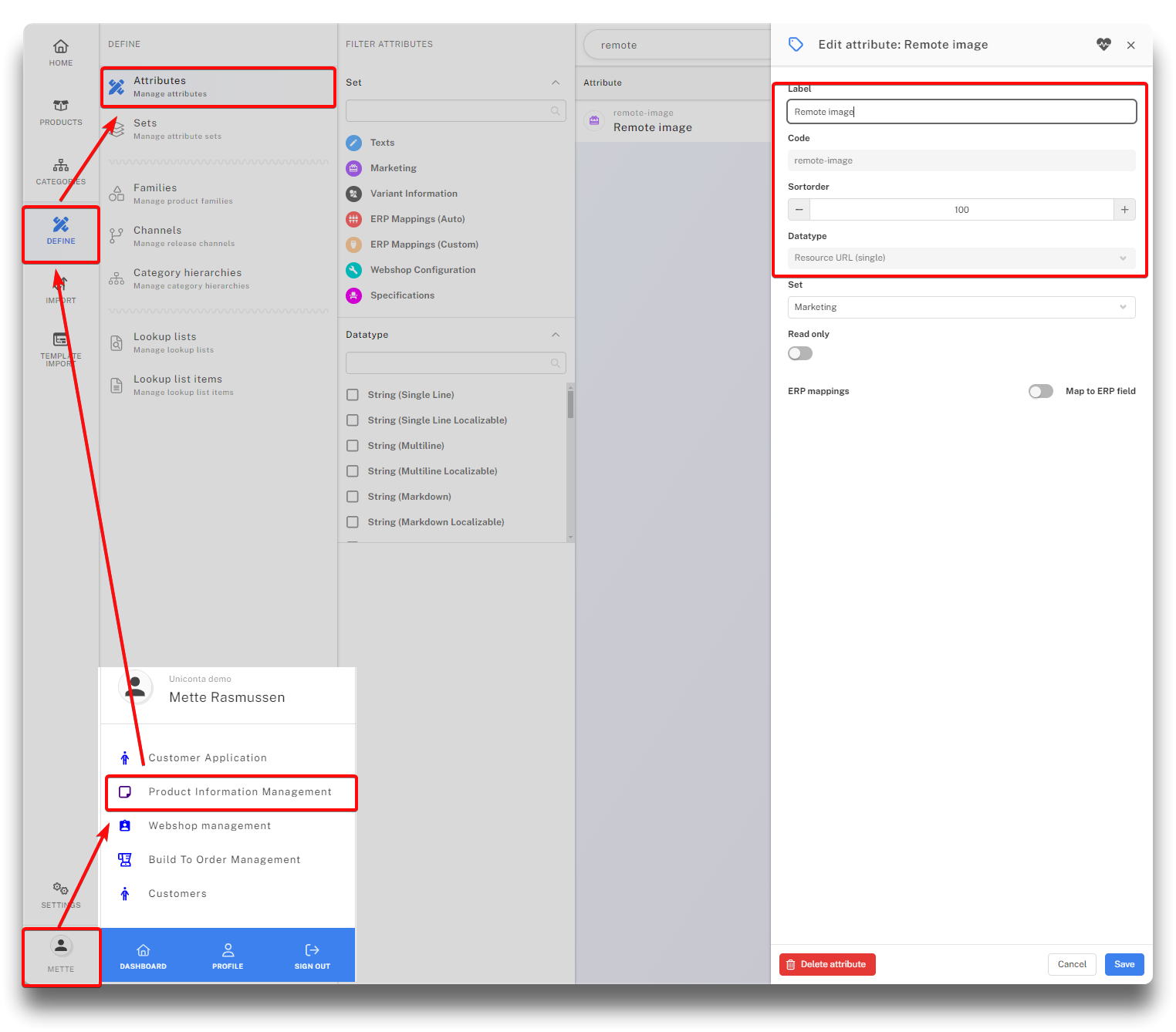Click the Delete attribute button
The height and width of the screenshot is (1032, 1176).
pos(827,964)
